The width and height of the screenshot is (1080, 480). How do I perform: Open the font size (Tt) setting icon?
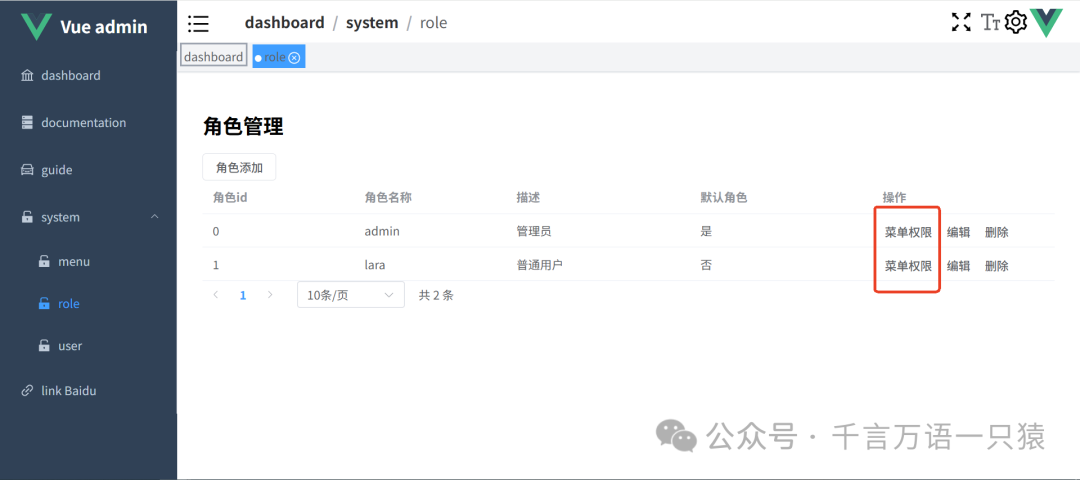click(x=990, y=22)
